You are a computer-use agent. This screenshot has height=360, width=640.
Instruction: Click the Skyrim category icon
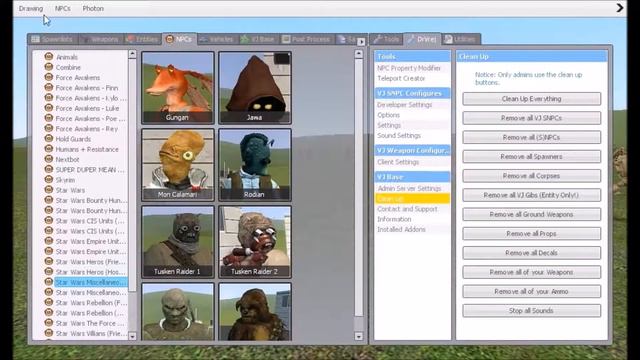coord(49,180)
